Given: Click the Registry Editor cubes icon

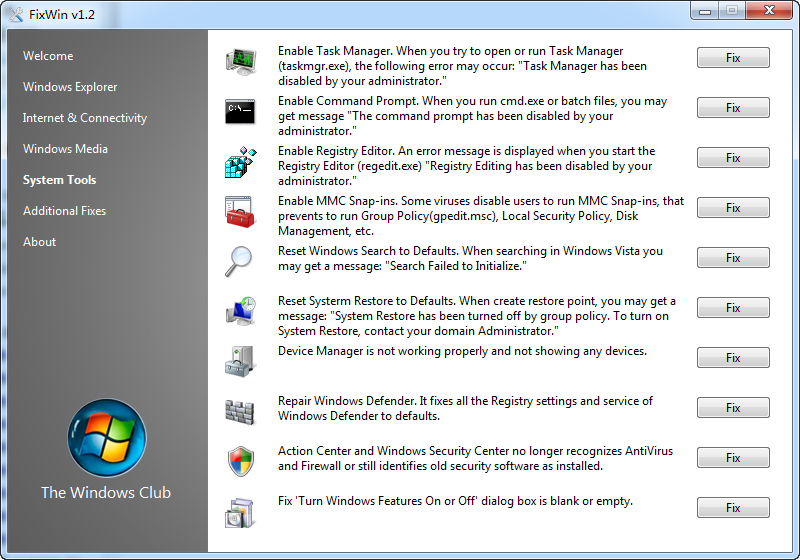Looking at the screenshot, I should pos(240,162).
